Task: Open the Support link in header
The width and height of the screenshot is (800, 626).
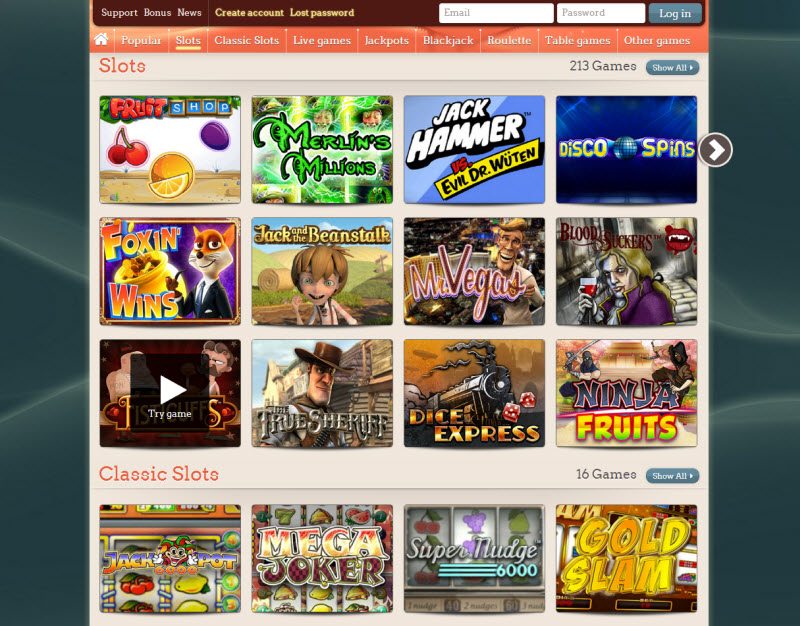Action: 119,13
